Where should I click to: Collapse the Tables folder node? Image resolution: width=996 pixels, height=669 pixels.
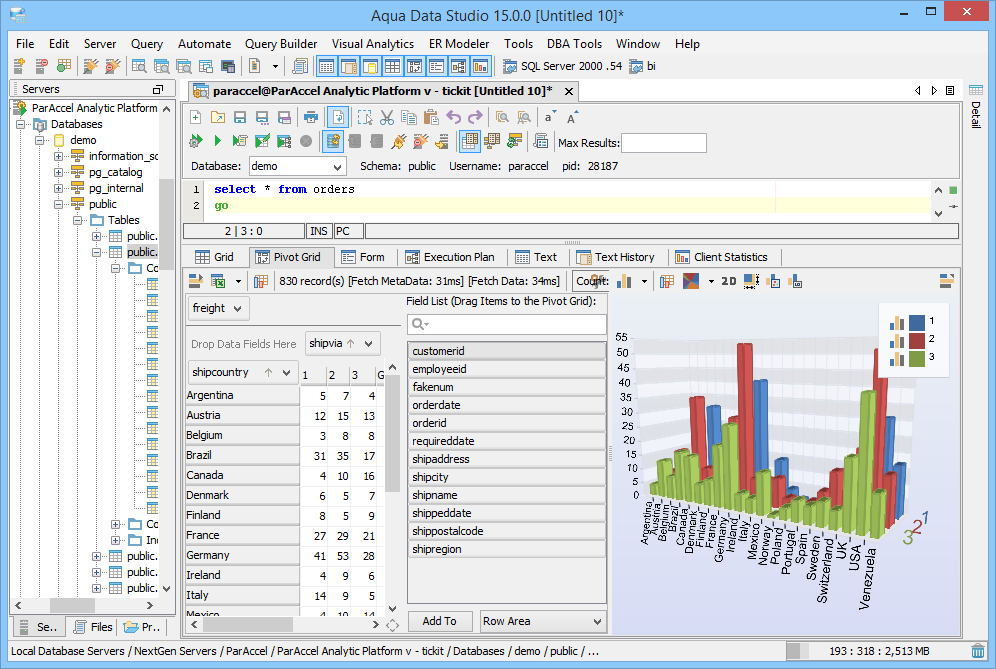pyautogui.click(x=77, y=220)
